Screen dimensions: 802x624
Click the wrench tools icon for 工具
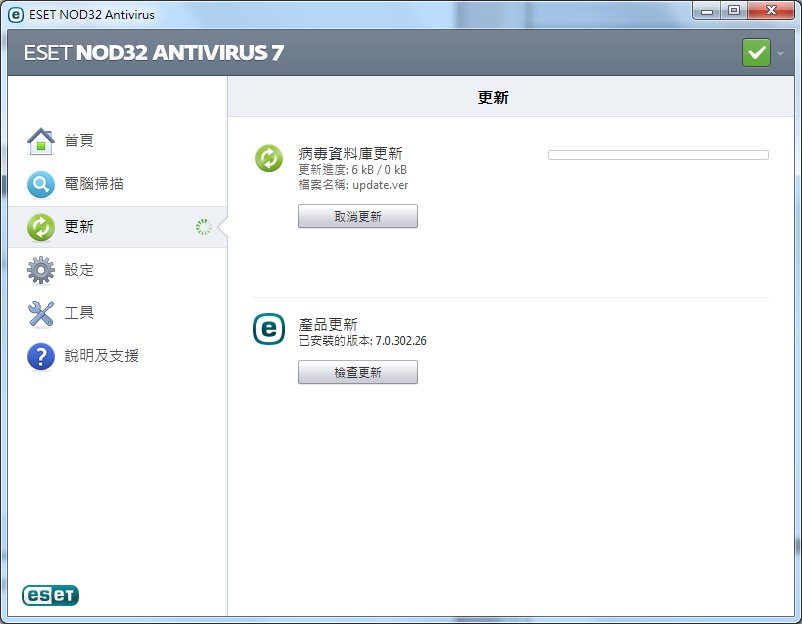41,313
